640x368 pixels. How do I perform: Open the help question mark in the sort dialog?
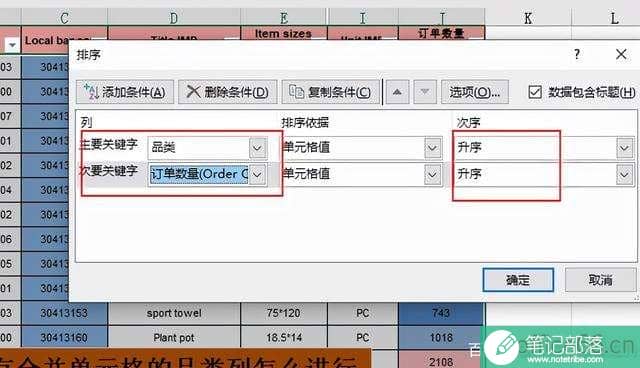(577, 54)
